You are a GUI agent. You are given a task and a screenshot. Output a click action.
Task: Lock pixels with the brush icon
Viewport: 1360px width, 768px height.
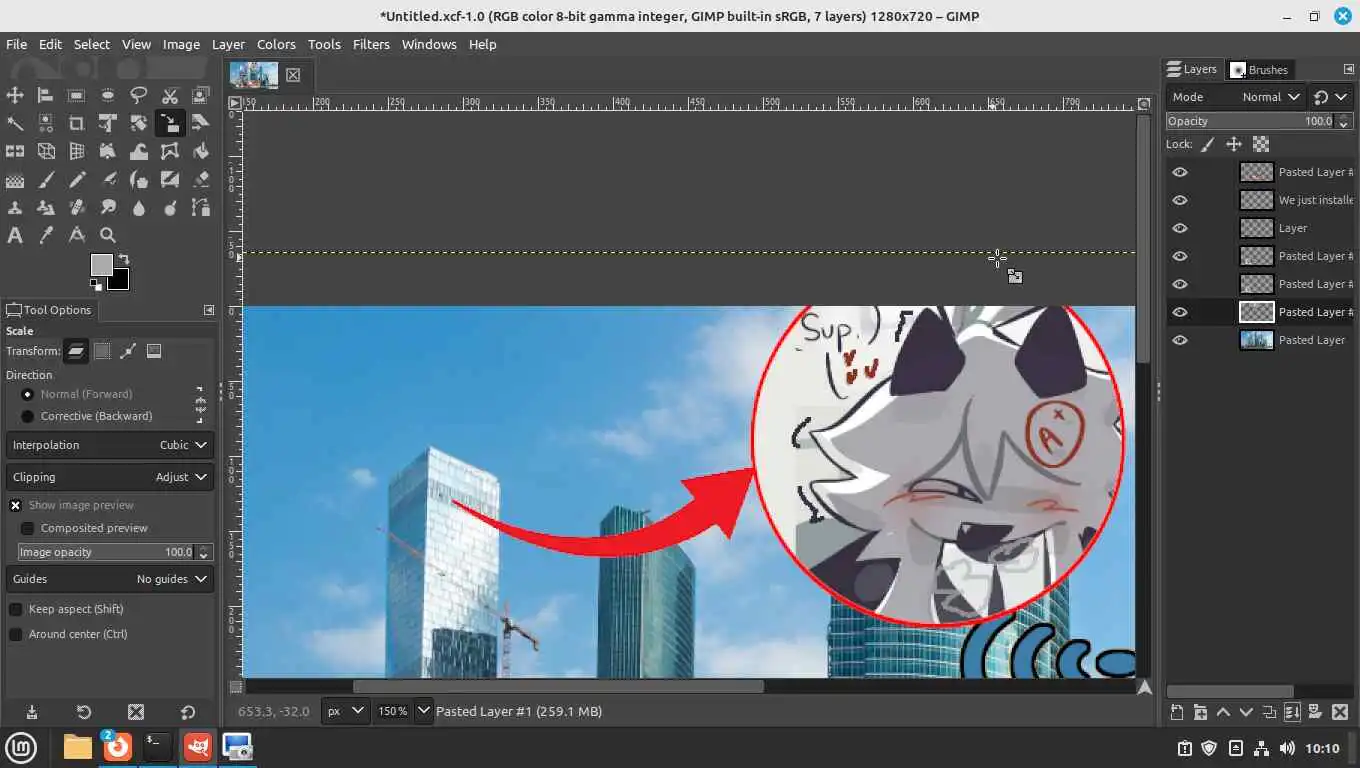click(x=1208, y=144)
